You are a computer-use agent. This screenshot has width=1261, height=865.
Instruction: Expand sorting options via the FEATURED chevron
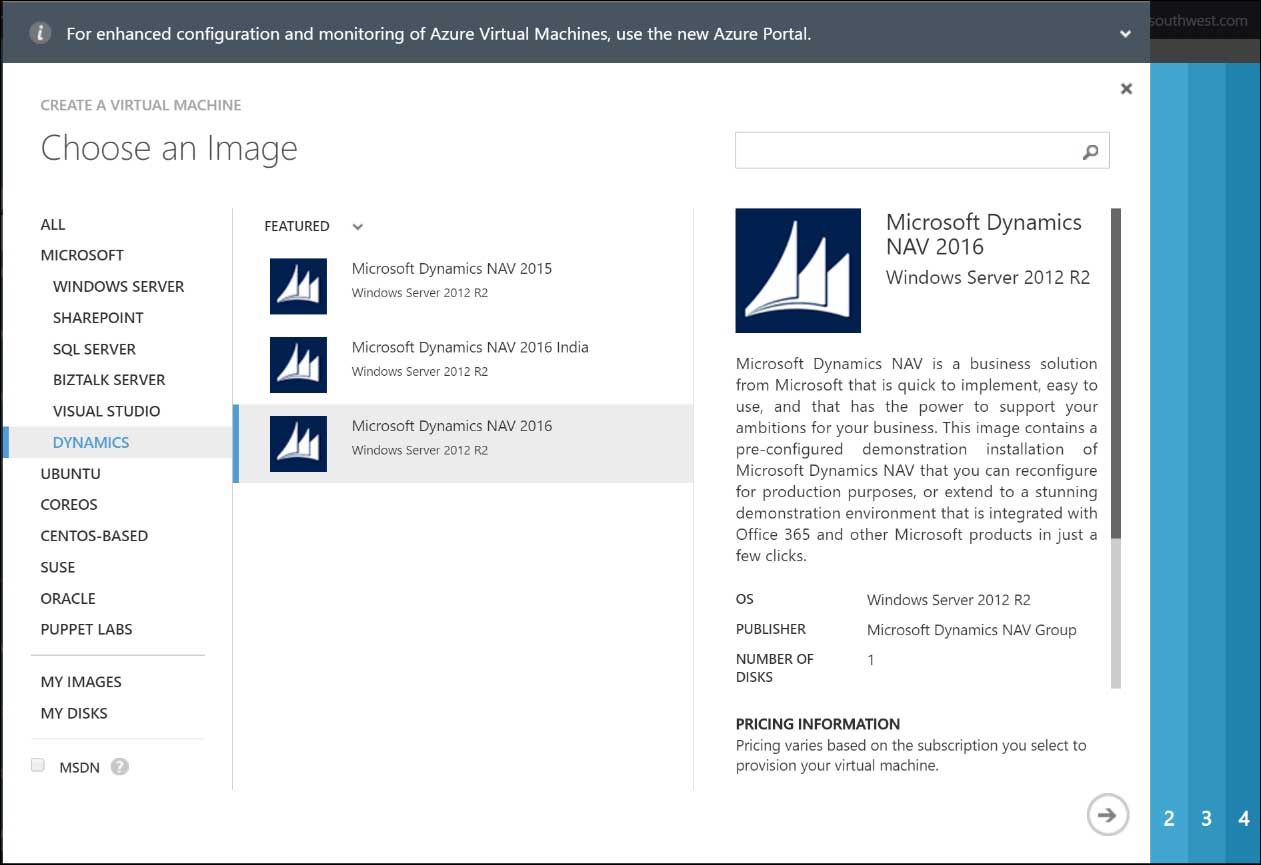(357, 227)
